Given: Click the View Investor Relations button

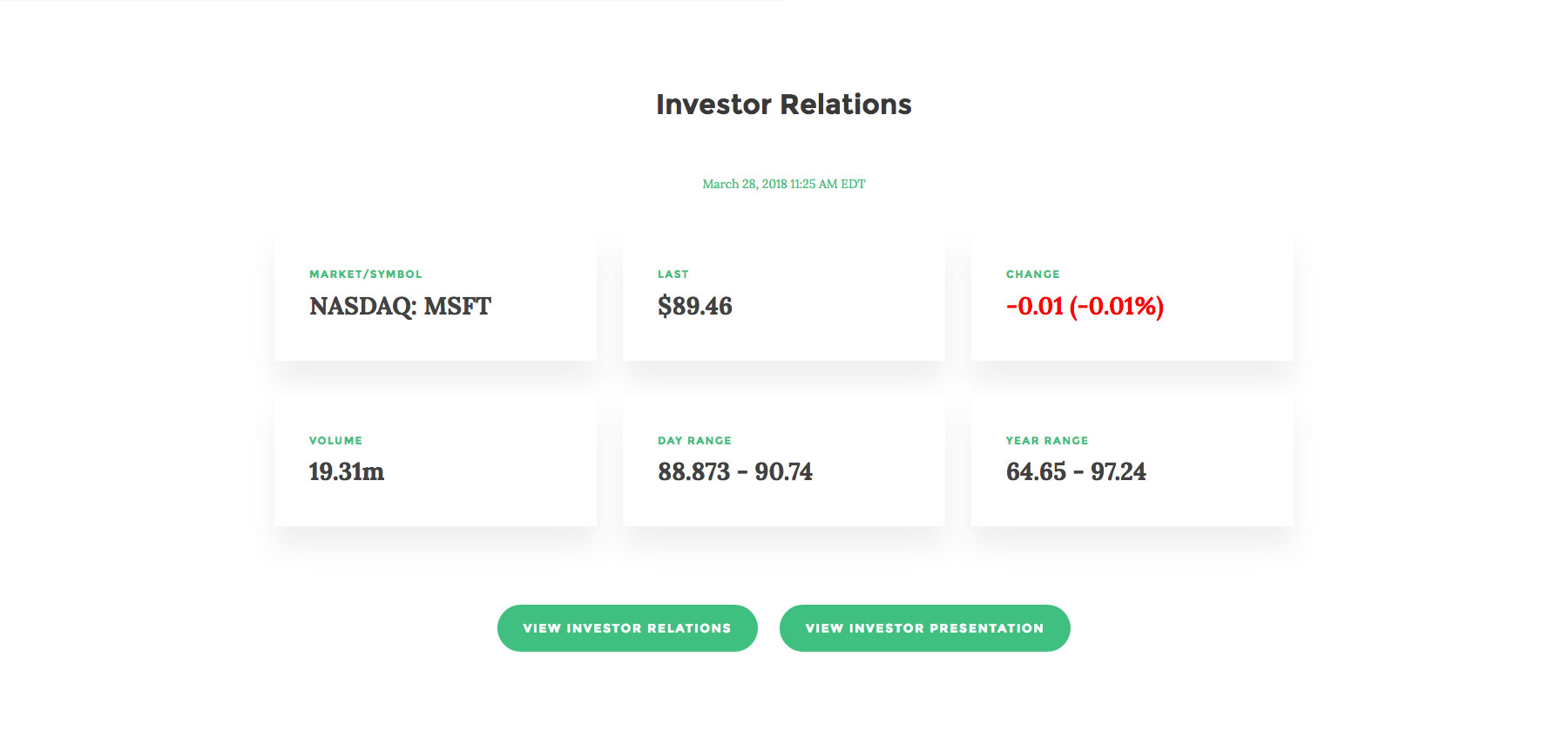Looking at the screenshot, I should click(x=627, y=628).
